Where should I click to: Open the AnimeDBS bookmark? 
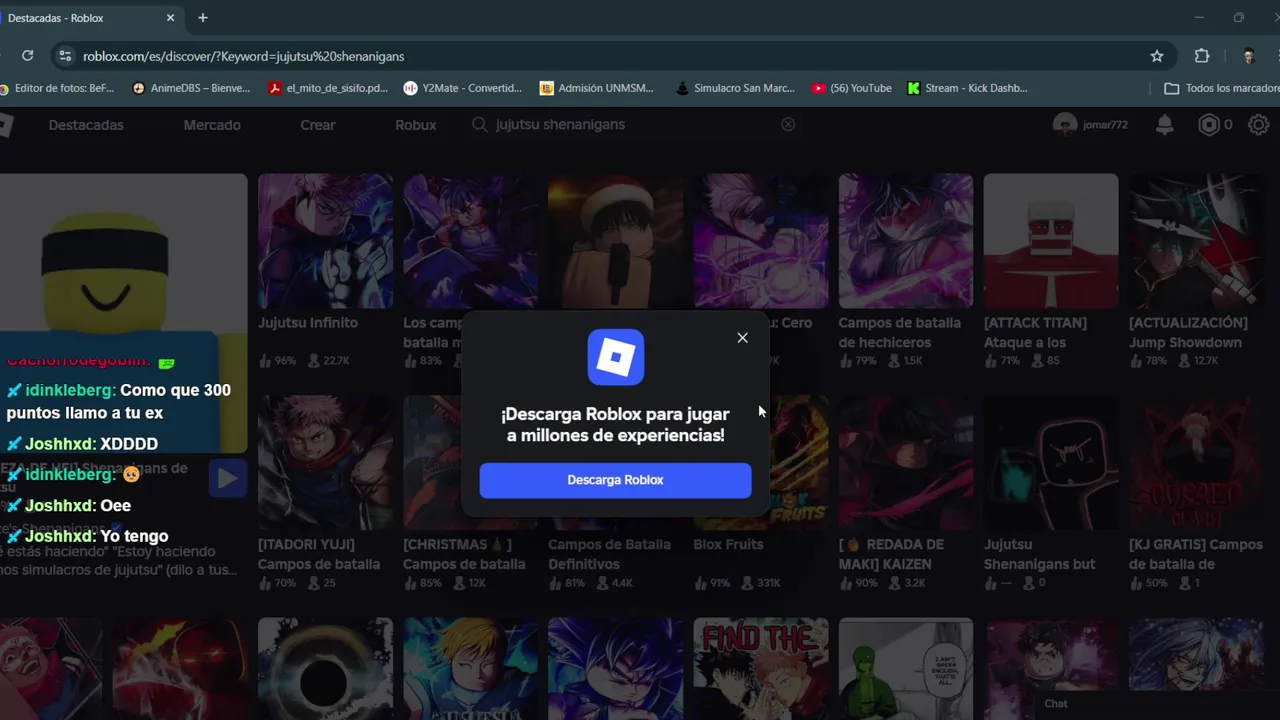192,88
